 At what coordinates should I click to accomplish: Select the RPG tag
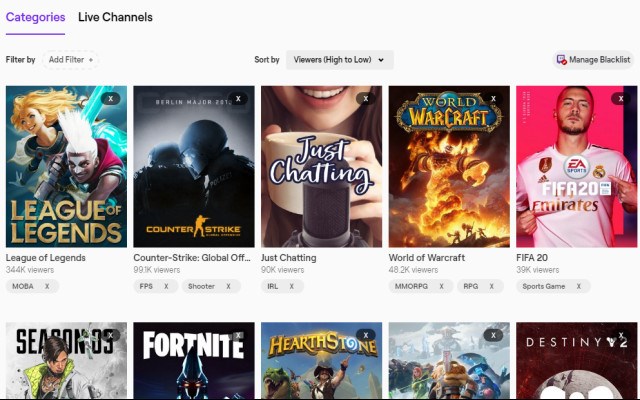point(471,286)
